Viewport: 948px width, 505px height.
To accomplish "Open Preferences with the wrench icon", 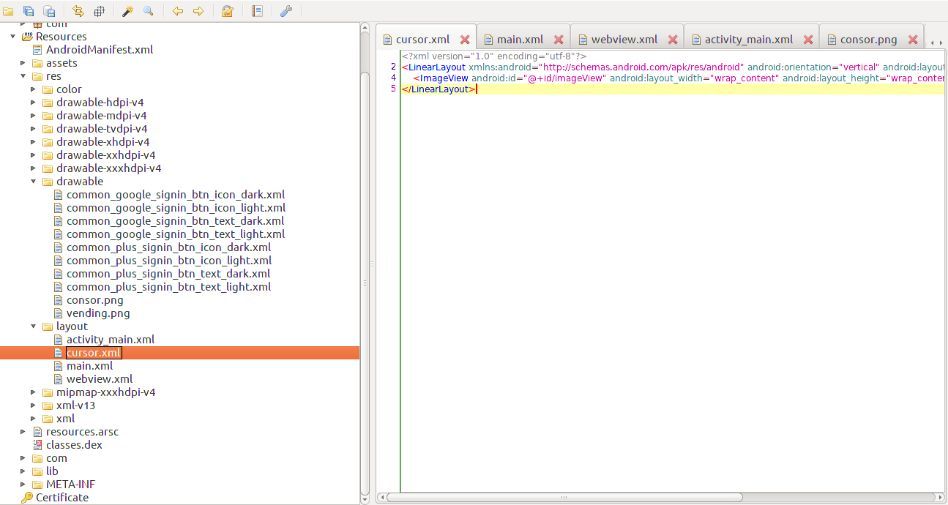I will coord(286,11).
